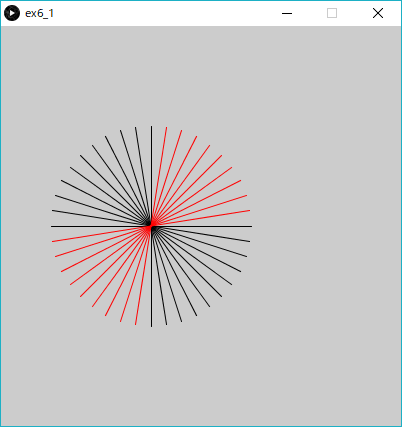Click tip of red line just below horizontal's left end
402x427 pixels.
[x=53, y=241]
